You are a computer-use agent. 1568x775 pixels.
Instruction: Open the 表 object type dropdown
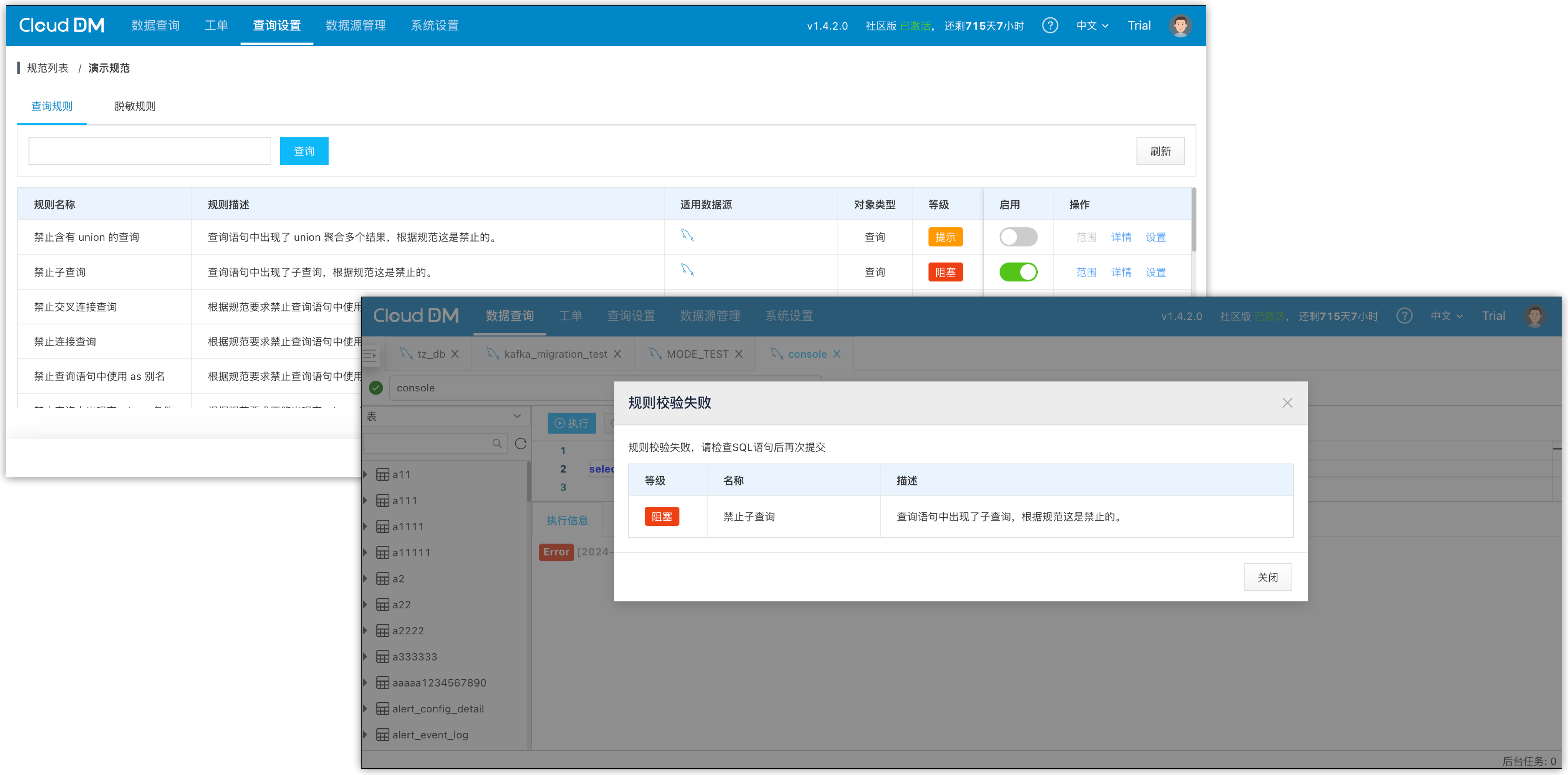(444, 416)
